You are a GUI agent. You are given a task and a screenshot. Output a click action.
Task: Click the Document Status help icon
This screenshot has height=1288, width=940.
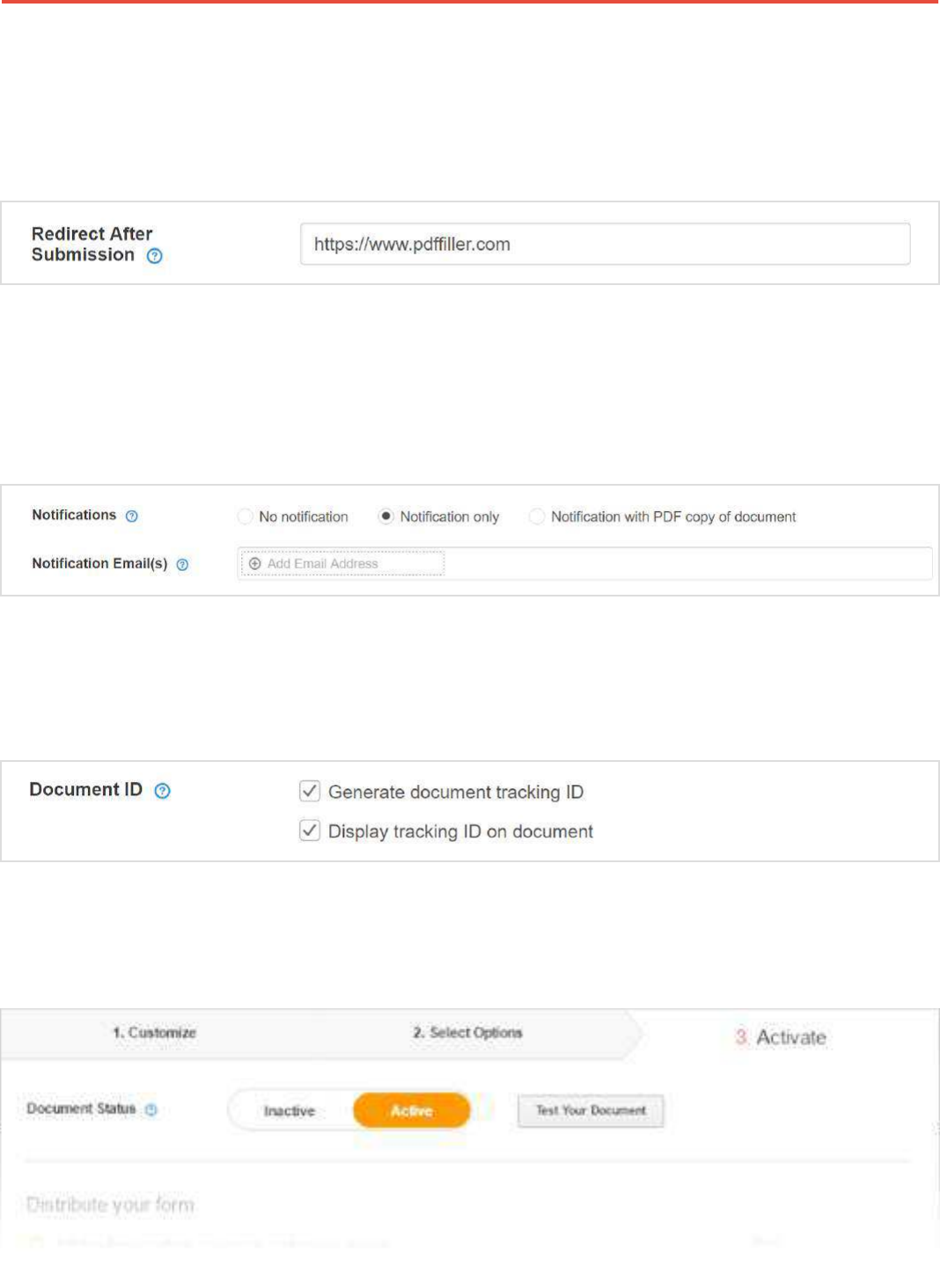[151, 1110]
